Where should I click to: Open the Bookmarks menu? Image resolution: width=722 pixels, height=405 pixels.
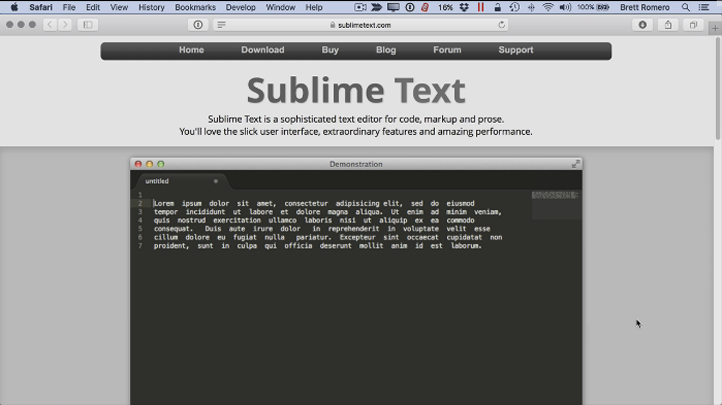point(195,7)
